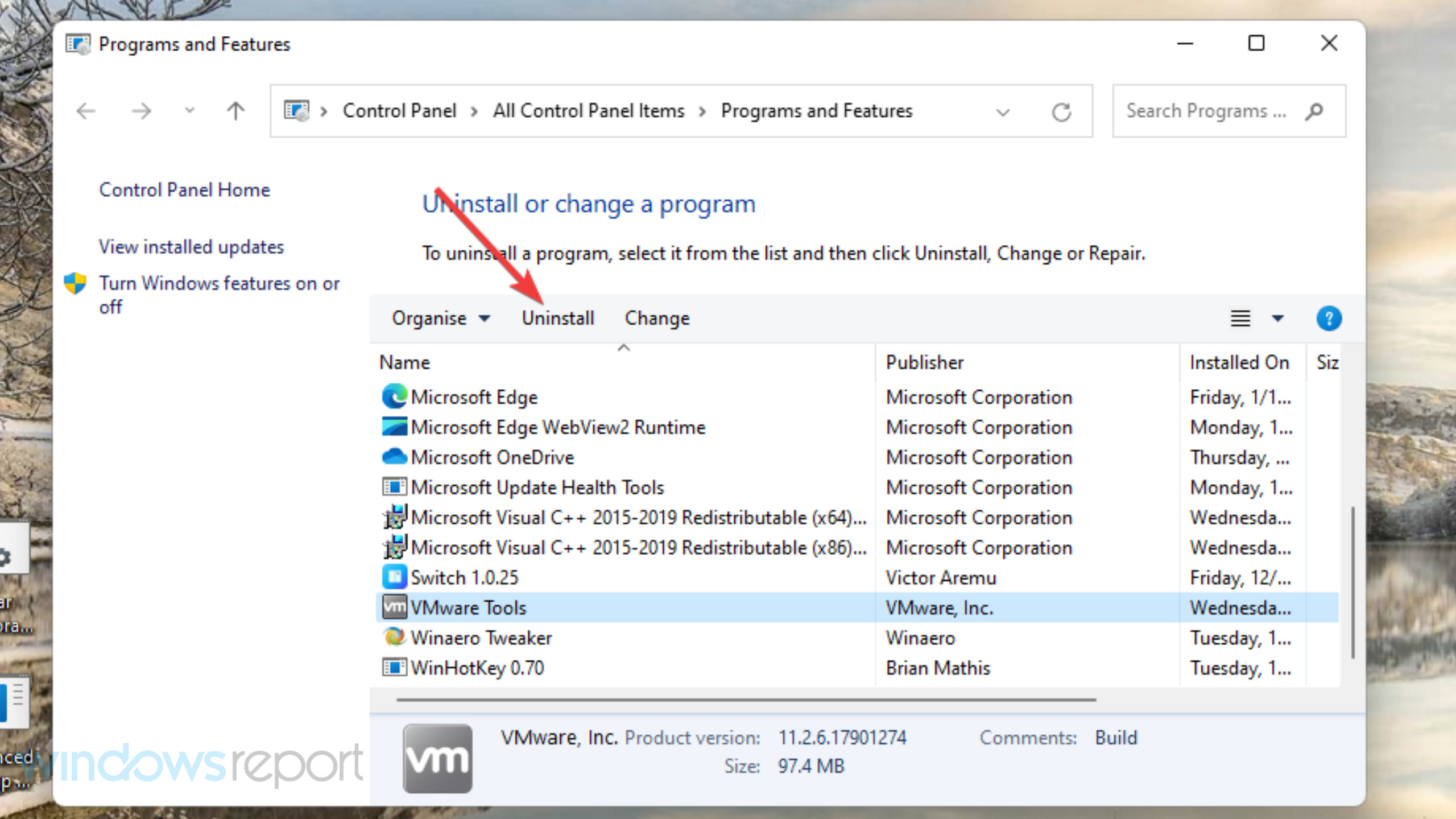
Task: Select the Visual C++ (x64) icon
Action: click(394, 517)
